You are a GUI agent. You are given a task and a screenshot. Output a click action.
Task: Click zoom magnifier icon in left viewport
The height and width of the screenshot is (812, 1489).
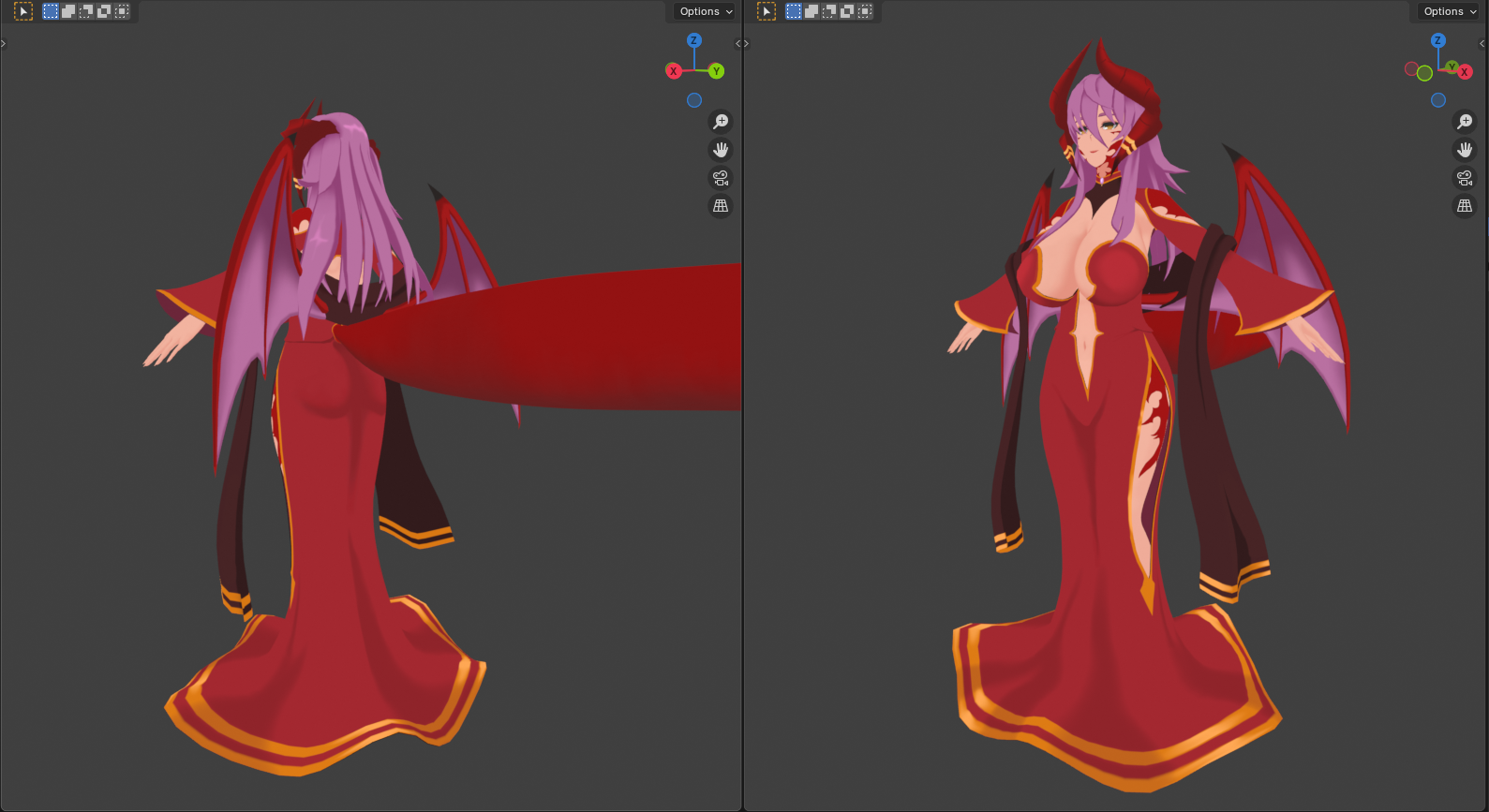[x=721, y=122]
